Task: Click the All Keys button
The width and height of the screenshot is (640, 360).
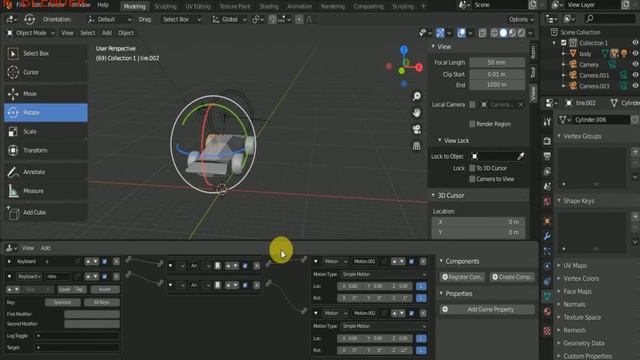Action: pos(101,302)
